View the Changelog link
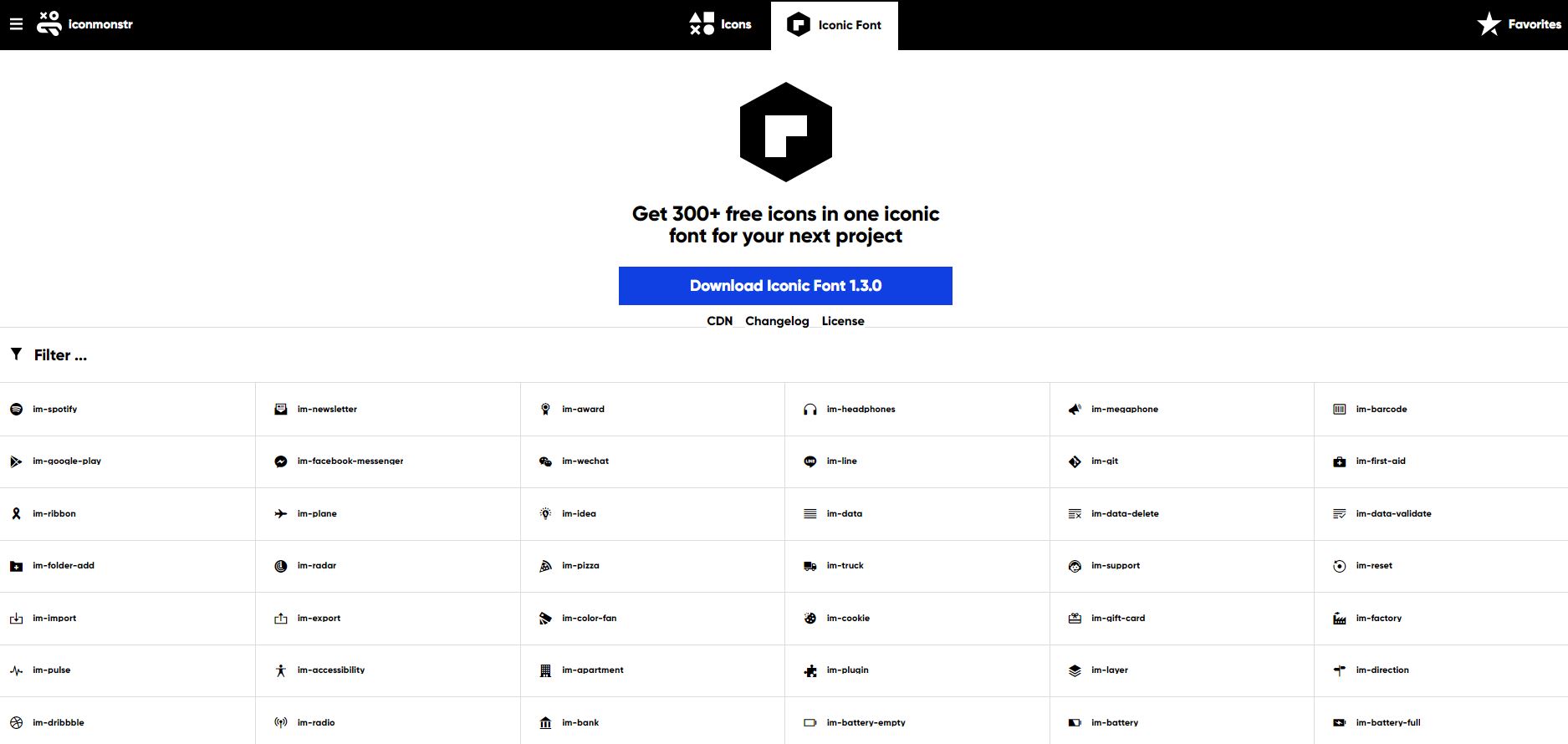Viewport: 1568px width, 744px height. [777, 321]
